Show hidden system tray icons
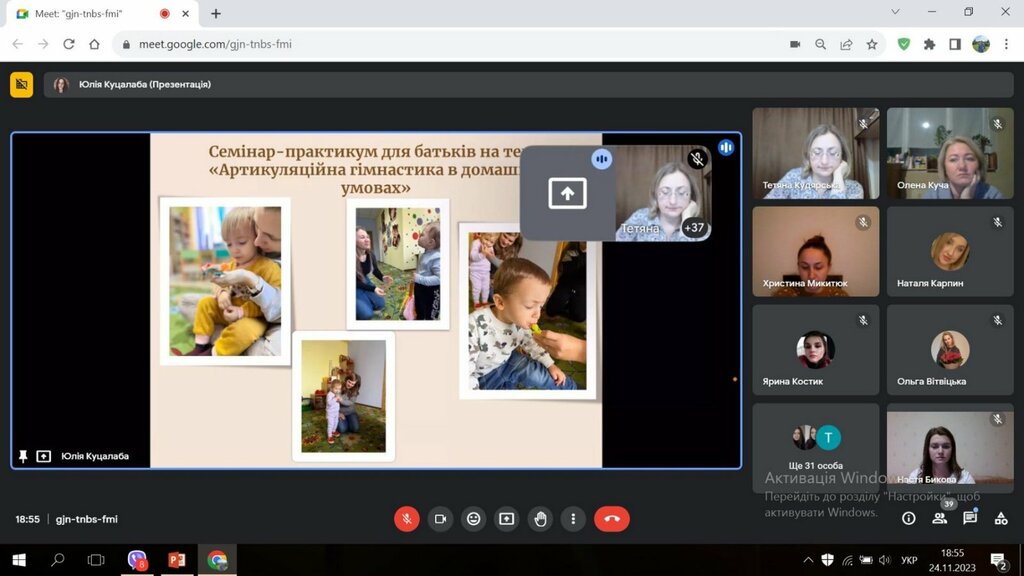 pos(808,560)
